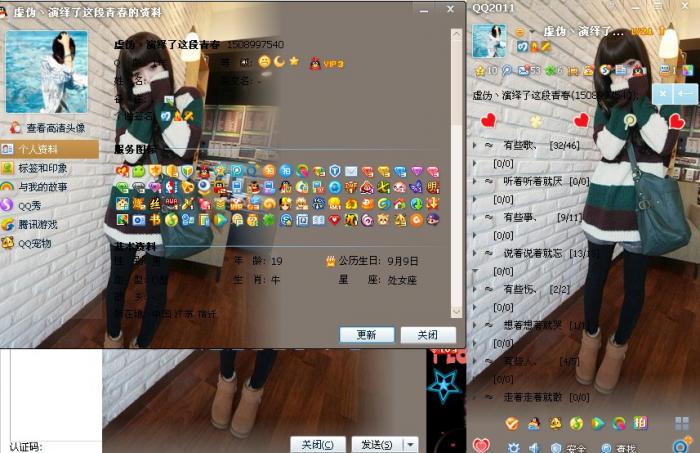Click the QQ number 1508997540
The width and height of the screenshot is (700, 453).
(x=255, y=45)
